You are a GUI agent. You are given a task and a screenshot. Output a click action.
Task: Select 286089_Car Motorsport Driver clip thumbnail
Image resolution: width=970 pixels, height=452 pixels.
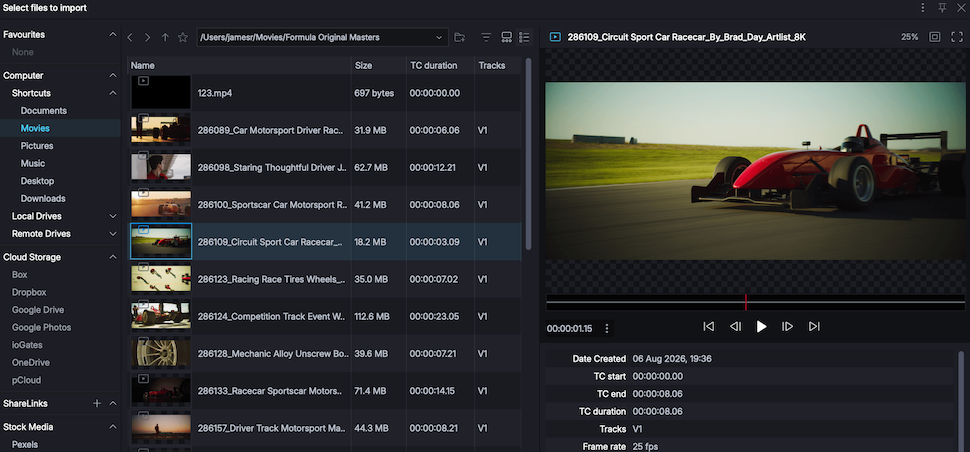[x=161, y=130]
